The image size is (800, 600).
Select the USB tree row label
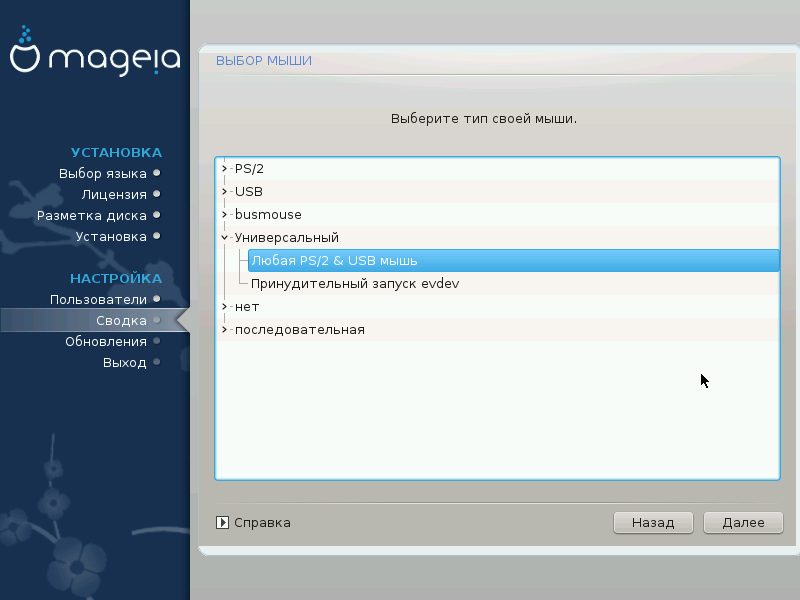248,191
